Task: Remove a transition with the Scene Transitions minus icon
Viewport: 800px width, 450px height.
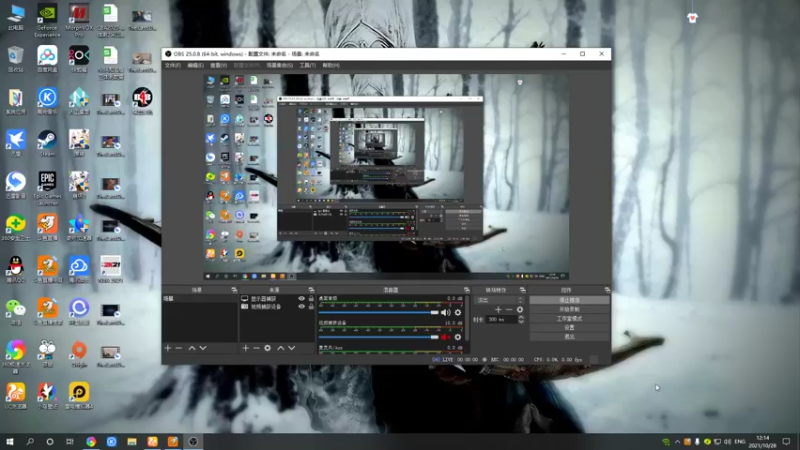Action: (509, 309)
